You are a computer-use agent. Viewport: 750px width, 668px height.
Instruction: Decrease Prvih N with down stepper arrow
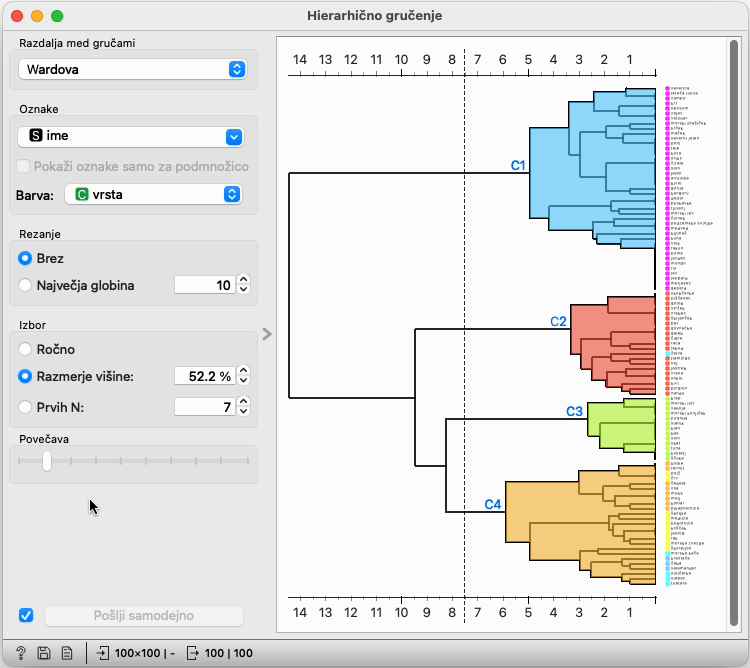243,412
